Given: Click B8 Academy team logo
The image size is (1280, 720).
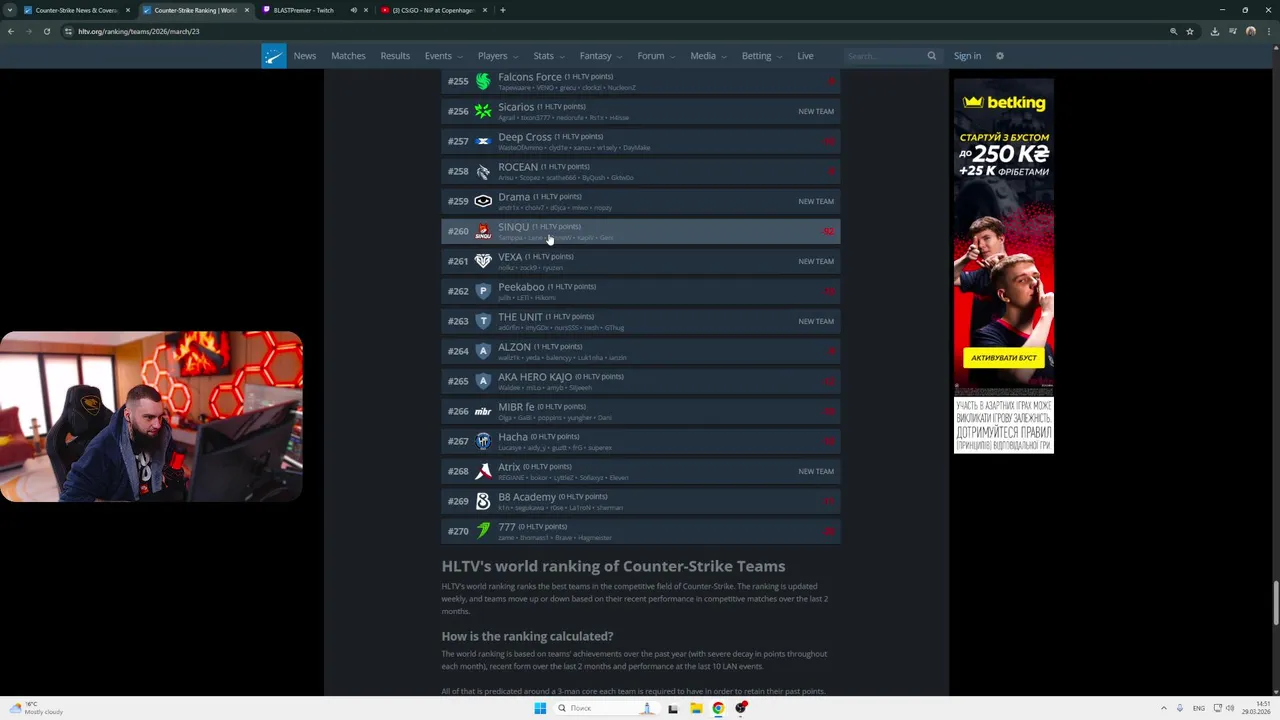Looking at the screenshot, I should 483,501.
